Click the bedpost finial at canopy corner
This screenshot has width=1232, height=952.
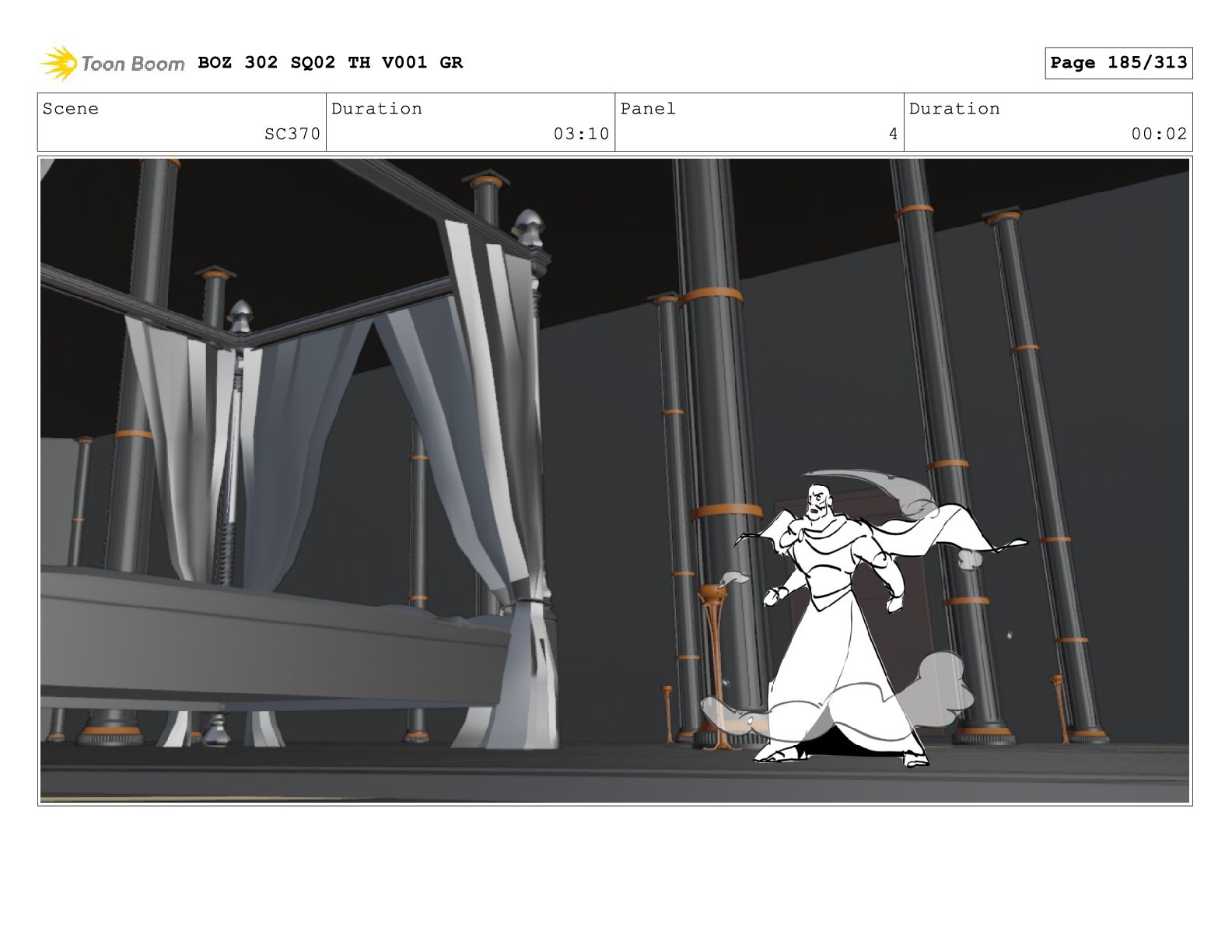(x=529, y=226)
